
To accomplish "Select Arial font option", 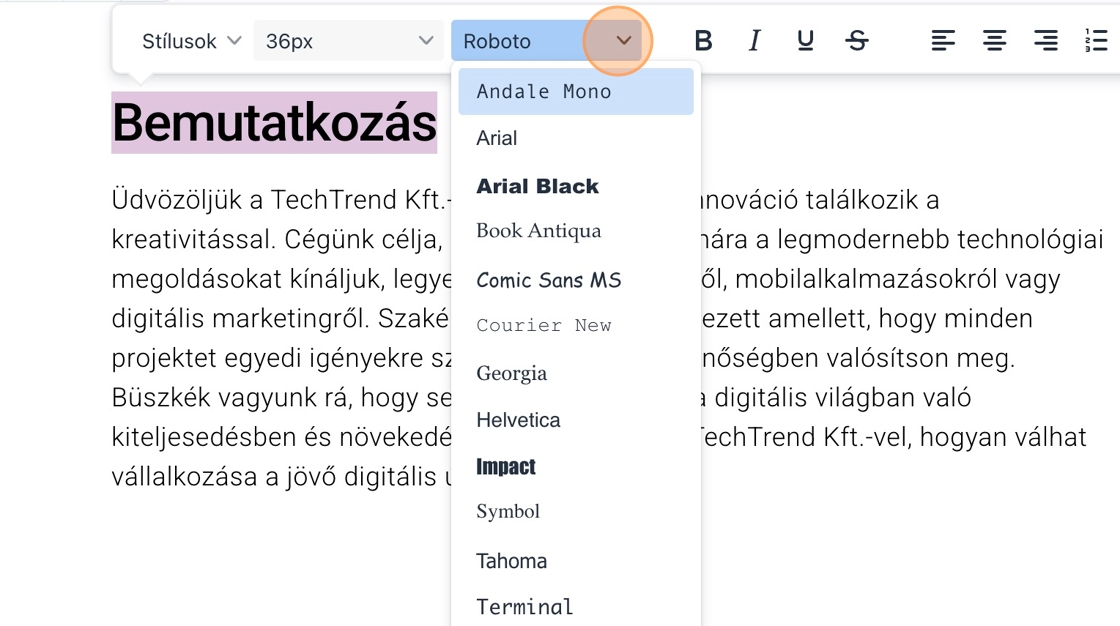I will (497, 139).
